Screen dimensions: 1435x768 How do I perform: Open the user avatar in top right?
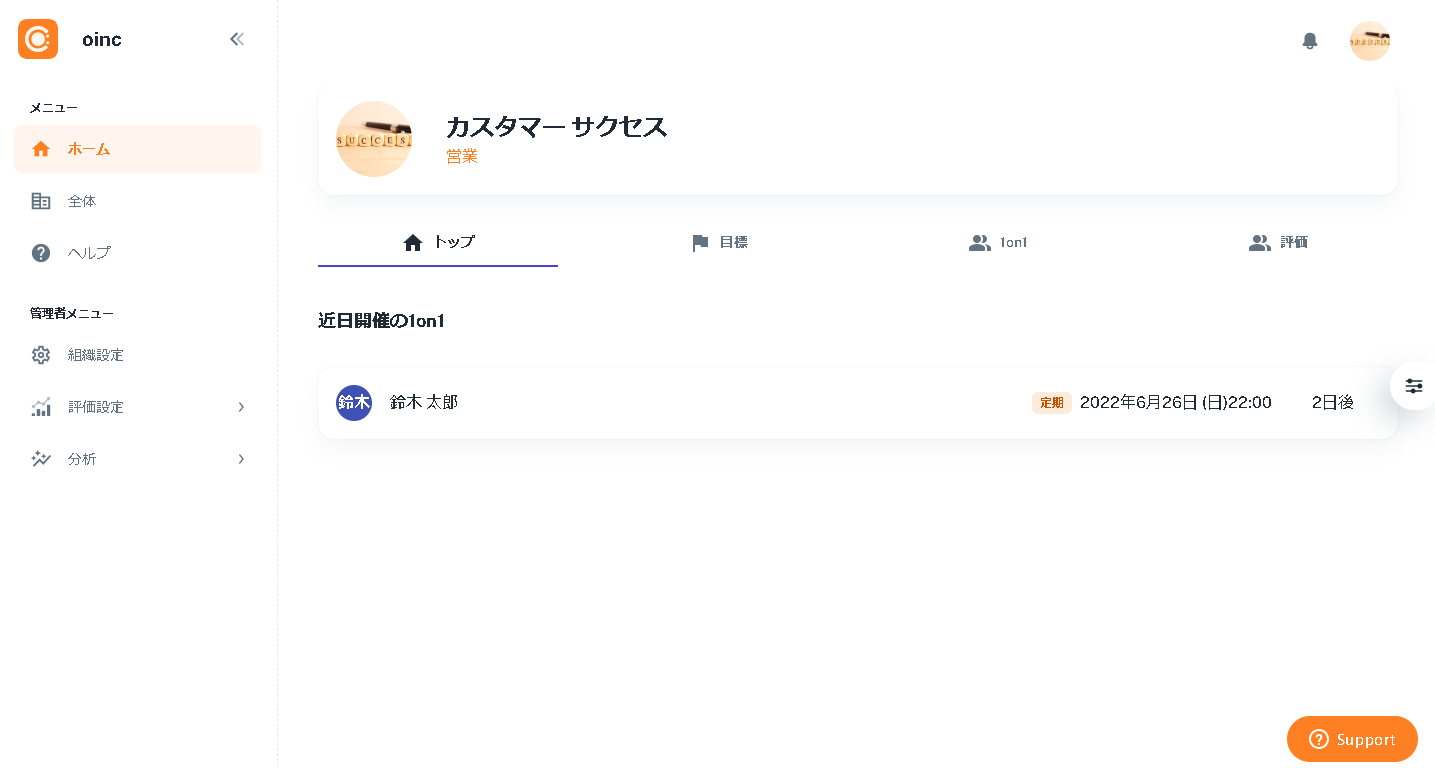click(x=1369, y=41)
